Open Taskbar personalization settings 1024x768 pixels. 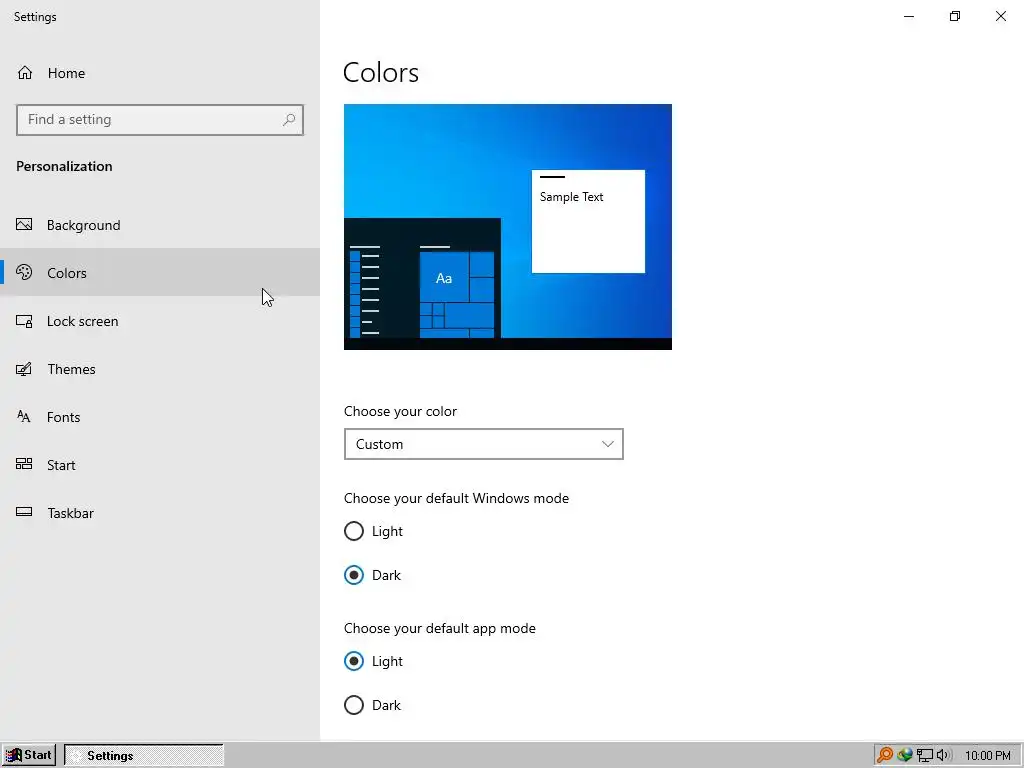(x=160, y=513)
